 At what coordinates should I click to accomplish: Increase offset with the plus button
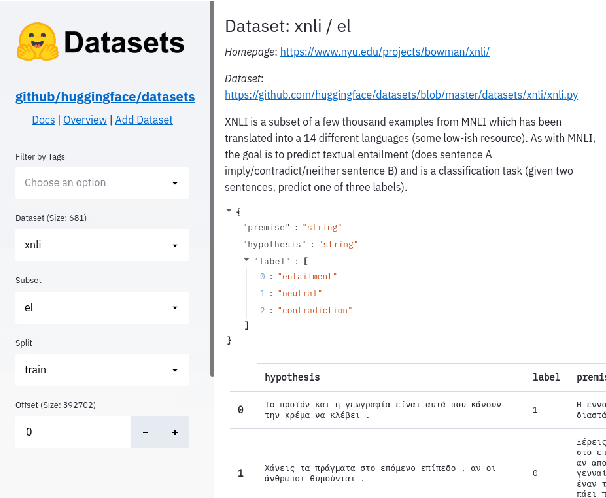(x=174, y=432)
